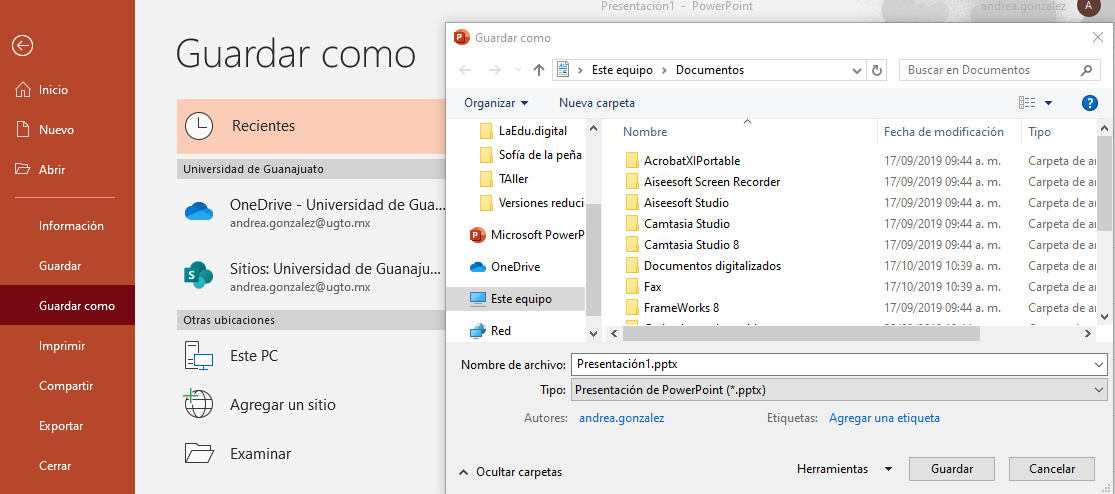
Task: Open the Organizar dropdown menu
Action: (496, 103)
